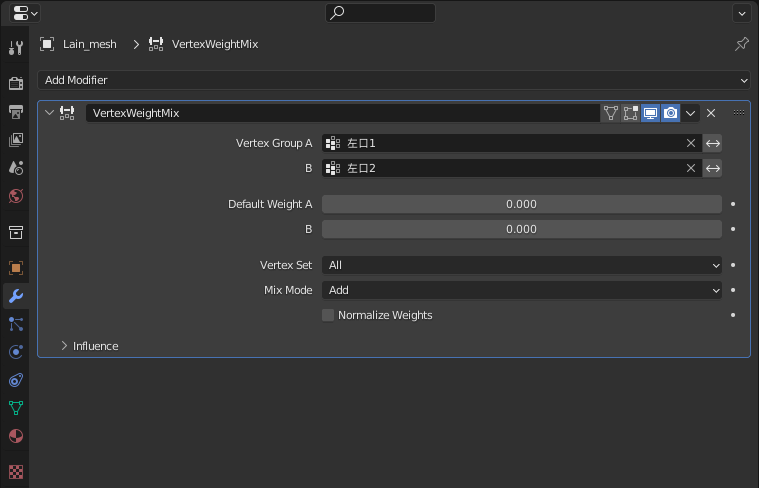This screenshot has height=488, width=759.
Task: Remove the VertexWeightMix modifier
Action: 711,113
